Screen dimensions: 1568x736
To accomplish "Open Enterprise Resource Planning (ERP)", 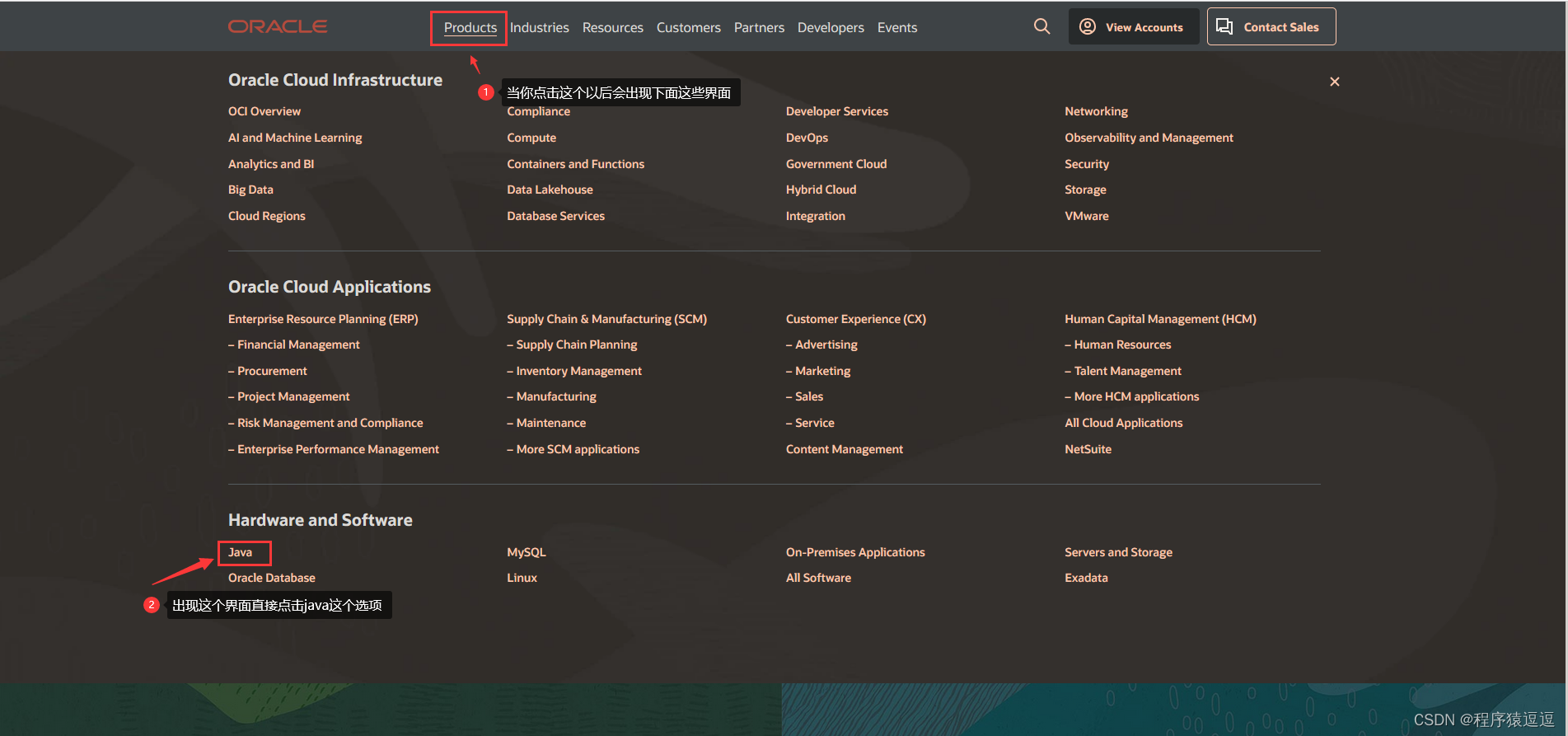I will 323,319.
